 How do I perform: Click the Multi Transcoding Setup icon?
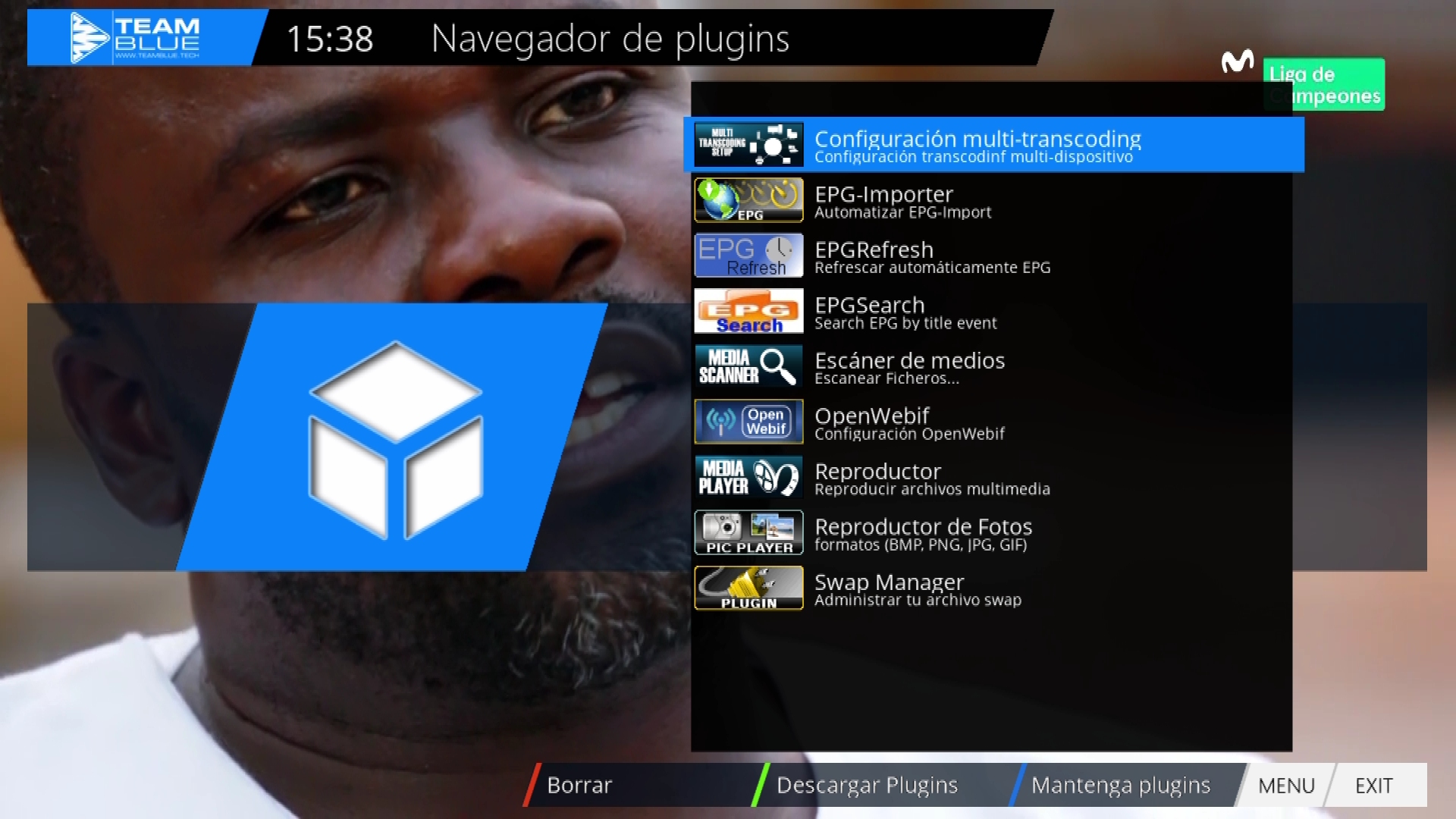pos(748,144)
